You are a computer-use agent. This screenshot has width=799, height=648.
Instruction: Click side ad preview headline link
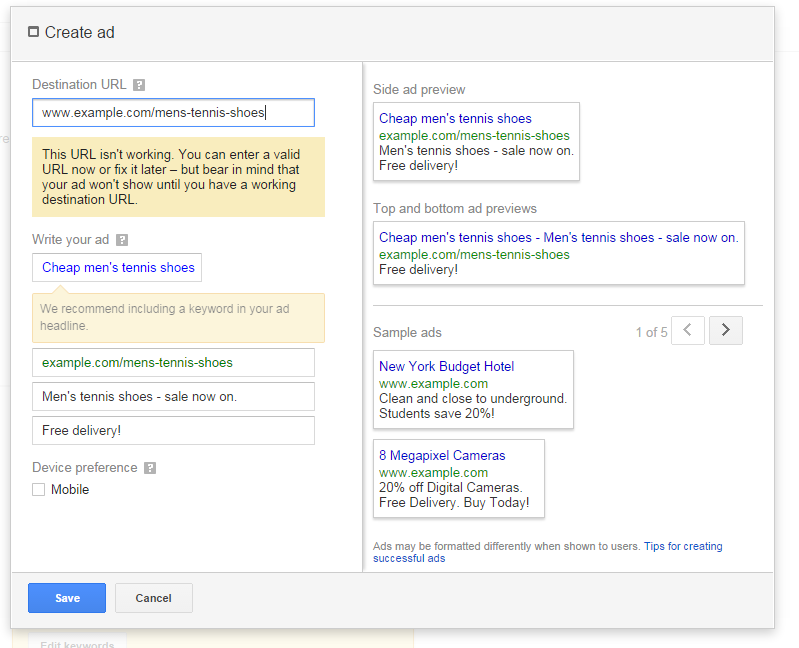pyautogui.click(x=455, y=119)
